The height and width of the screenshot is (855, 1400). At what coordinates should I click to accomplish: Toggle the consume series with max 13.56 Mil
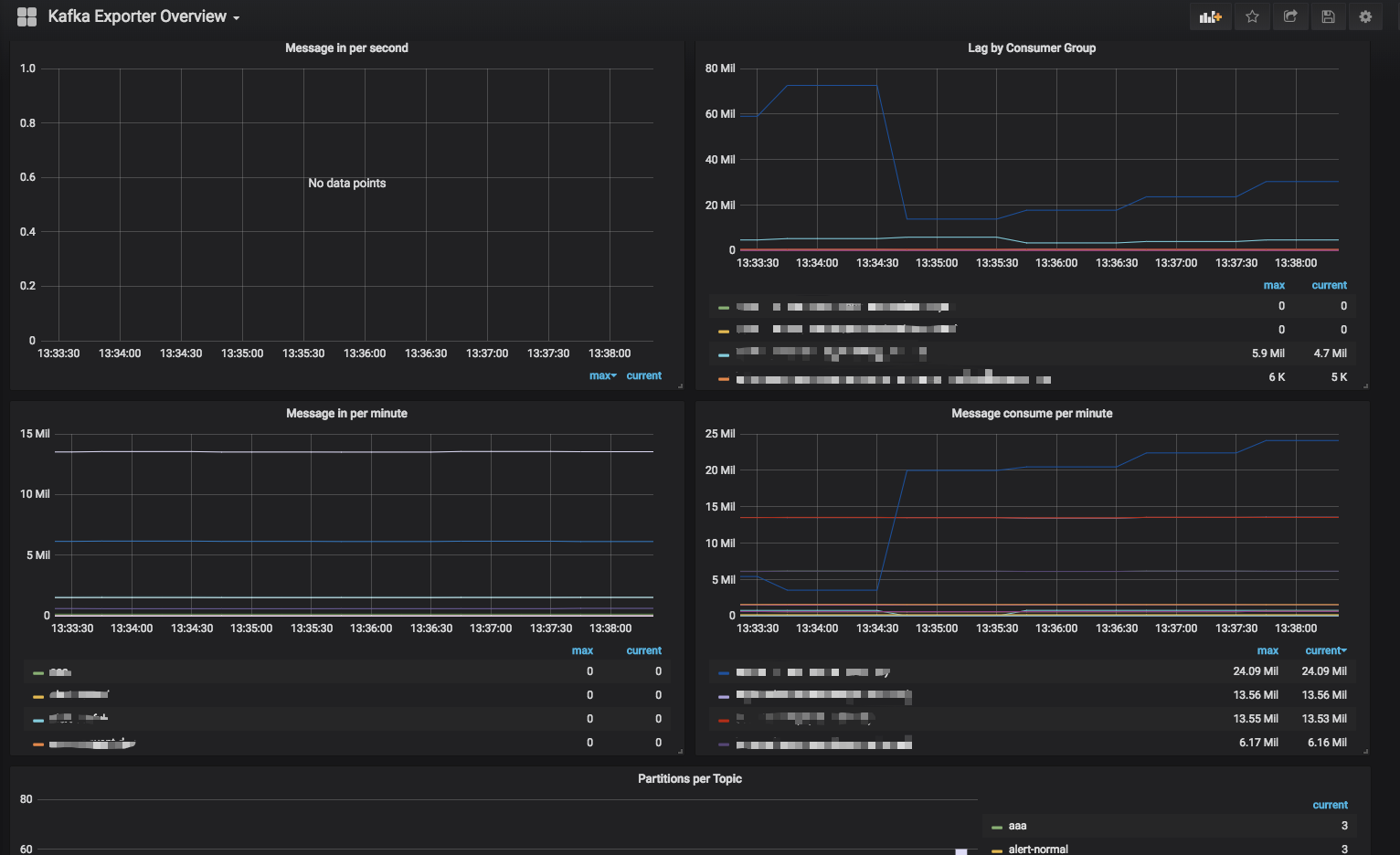pyautogui.click(x=824, y=696)
